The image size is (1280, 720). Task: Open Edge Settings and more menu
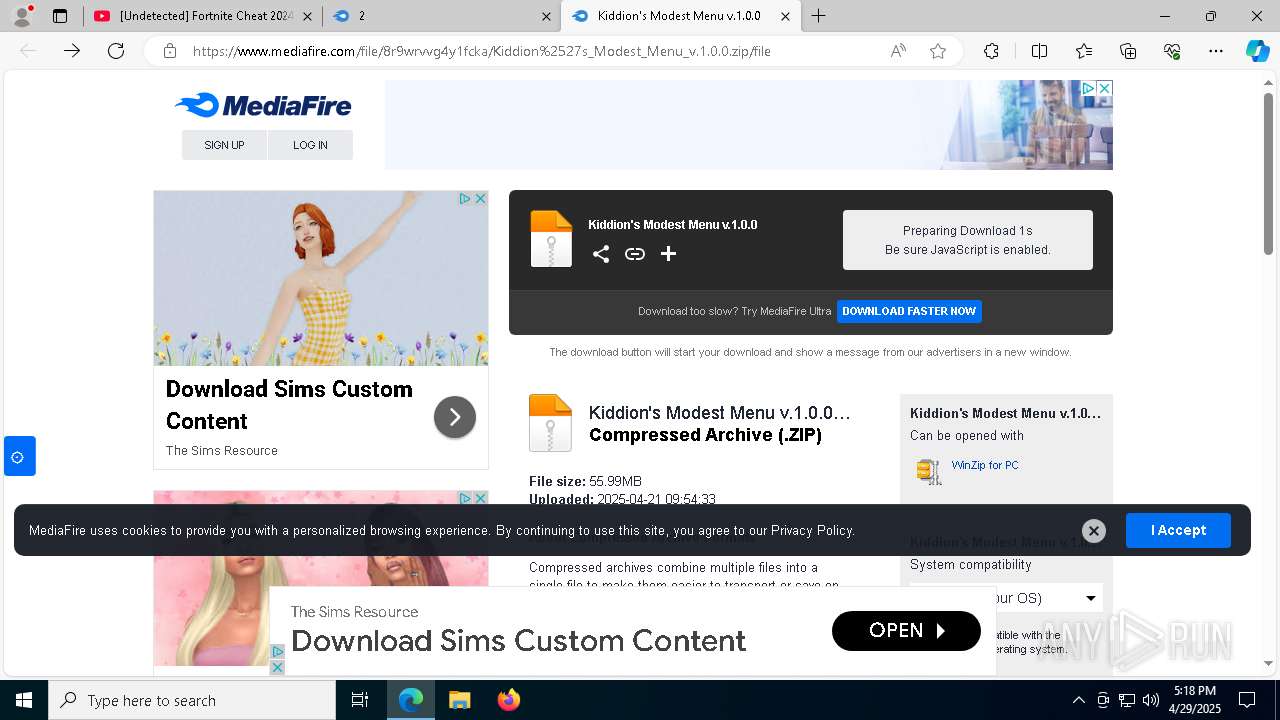1216,51
